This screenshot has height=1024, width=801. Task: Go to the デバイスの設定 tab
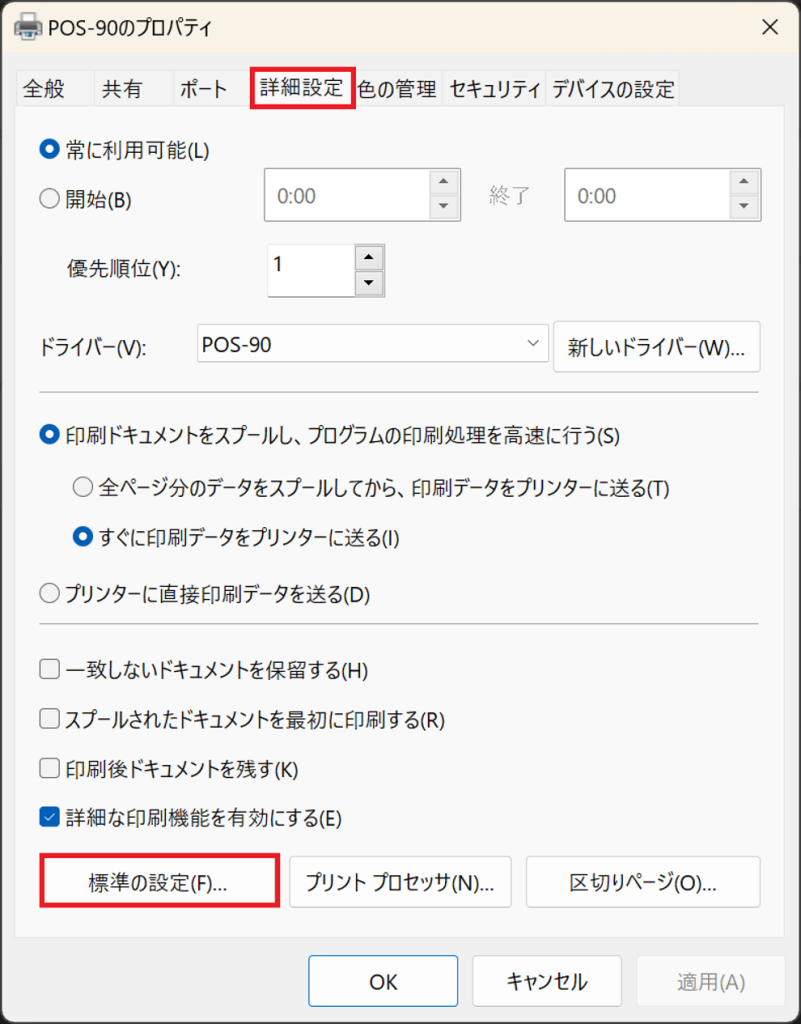(x=613, y=89)
